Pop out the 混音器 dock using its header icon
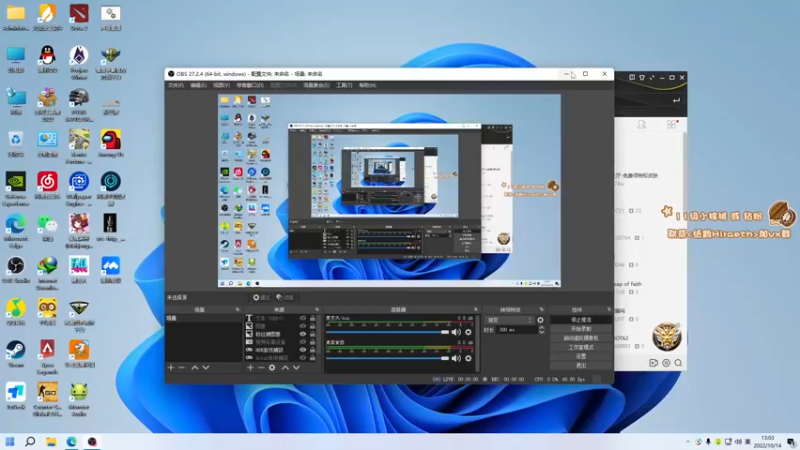This screenshot has width=800, height=450. (x=476, y=310)
